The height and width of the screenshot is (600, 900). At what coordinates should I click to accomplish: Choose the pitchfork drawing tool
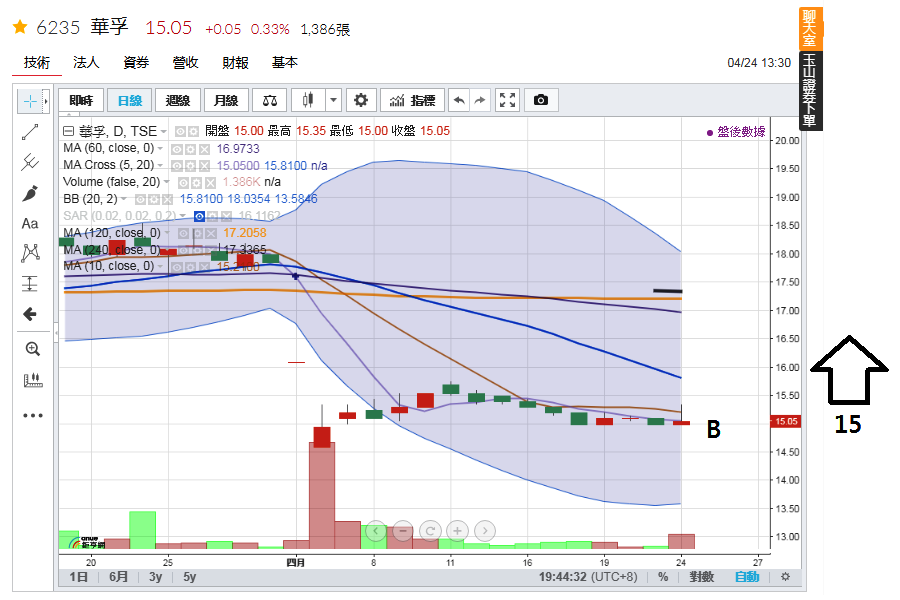click(x=30, y=162)
